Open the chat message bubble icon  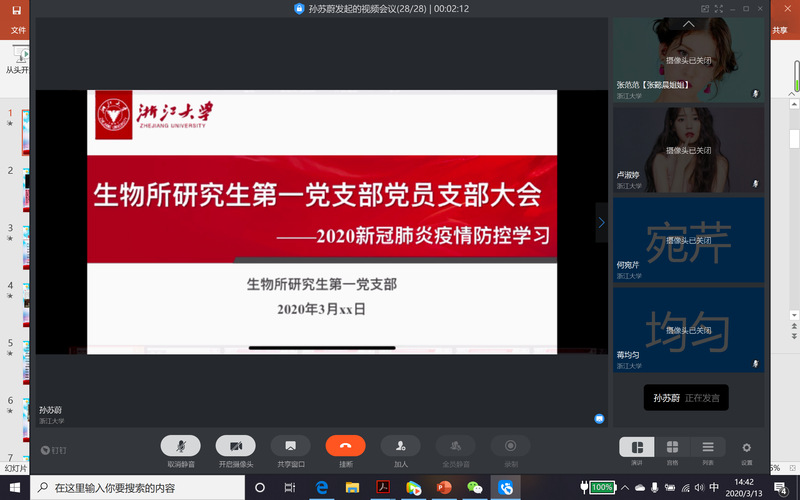pos(599,418)
